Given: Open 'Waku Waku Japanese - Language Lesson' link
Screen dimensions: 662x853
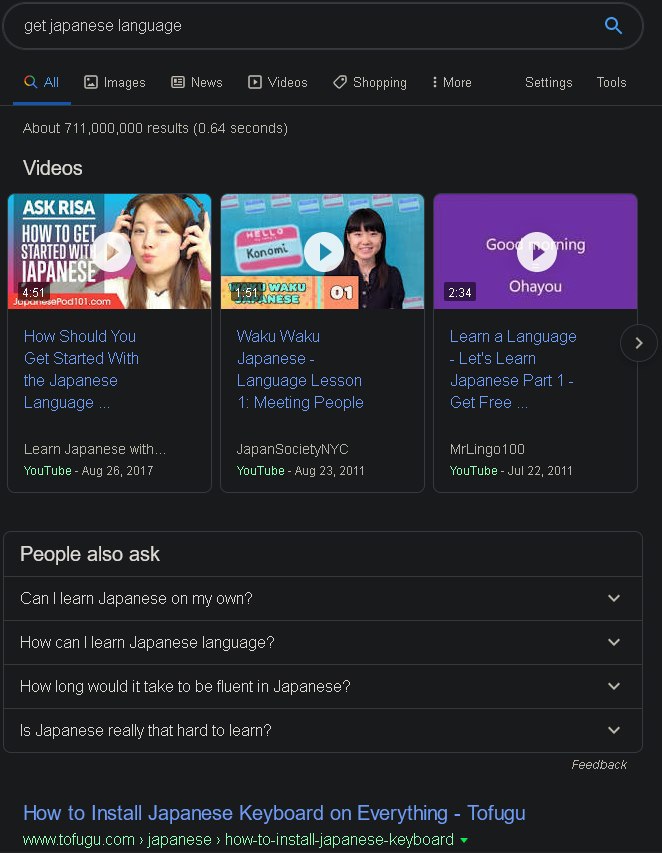Looking at the screenshot, I should point(300,369).
